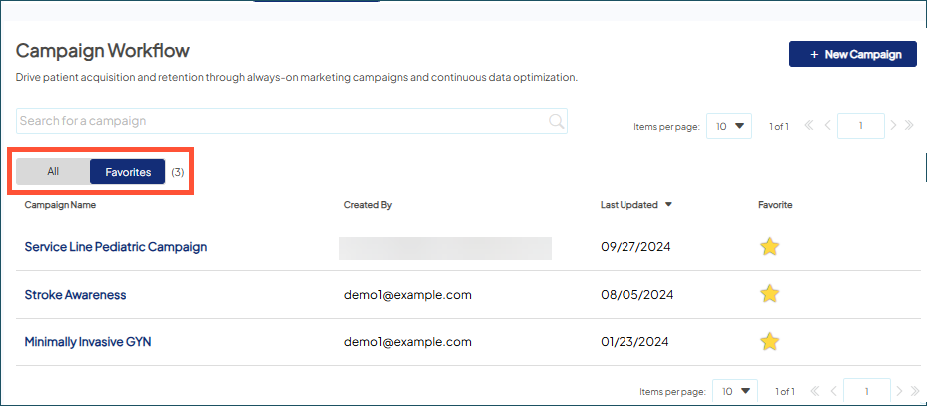The image size is (927, 406).
Task: Go to first page using the upper pager
Action: tap(809, 126)
